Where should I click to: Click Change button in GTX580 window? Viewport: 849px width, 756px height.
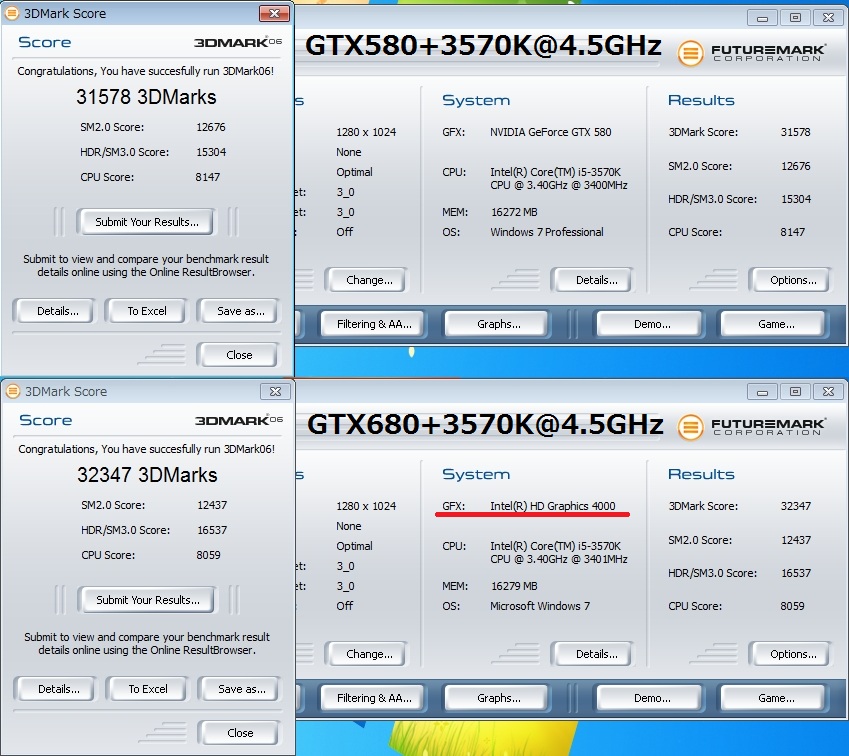[x=369, y=280]
